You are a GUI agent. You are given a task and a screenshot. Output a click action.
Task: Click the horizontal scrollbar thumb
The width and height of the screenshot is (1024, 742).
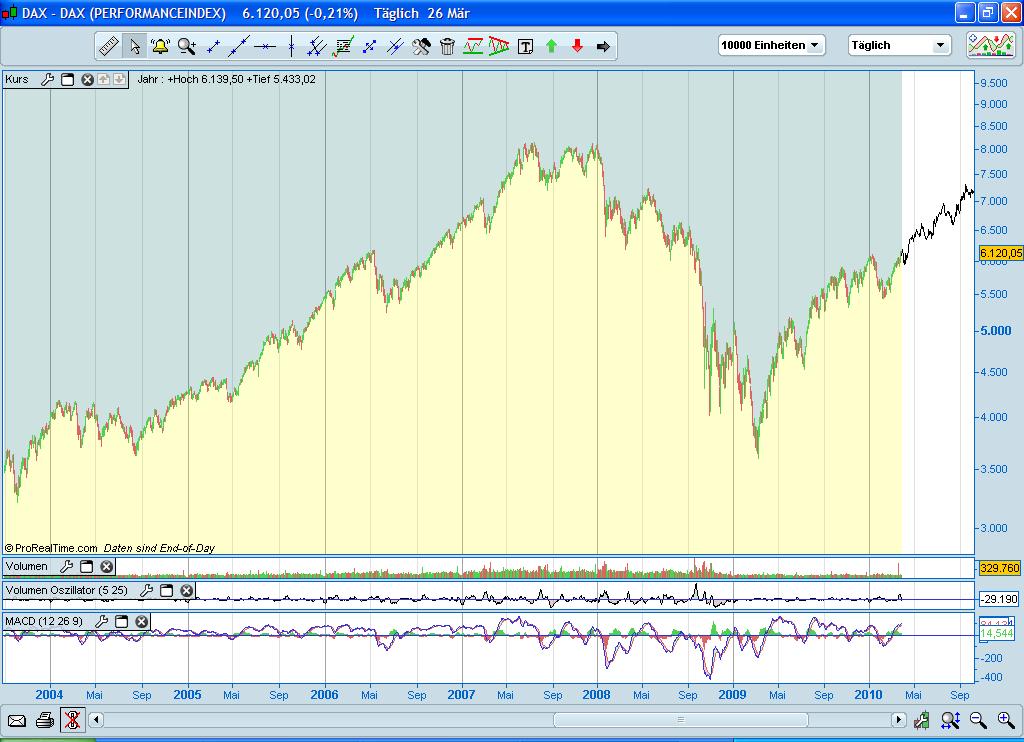point(680,720)
